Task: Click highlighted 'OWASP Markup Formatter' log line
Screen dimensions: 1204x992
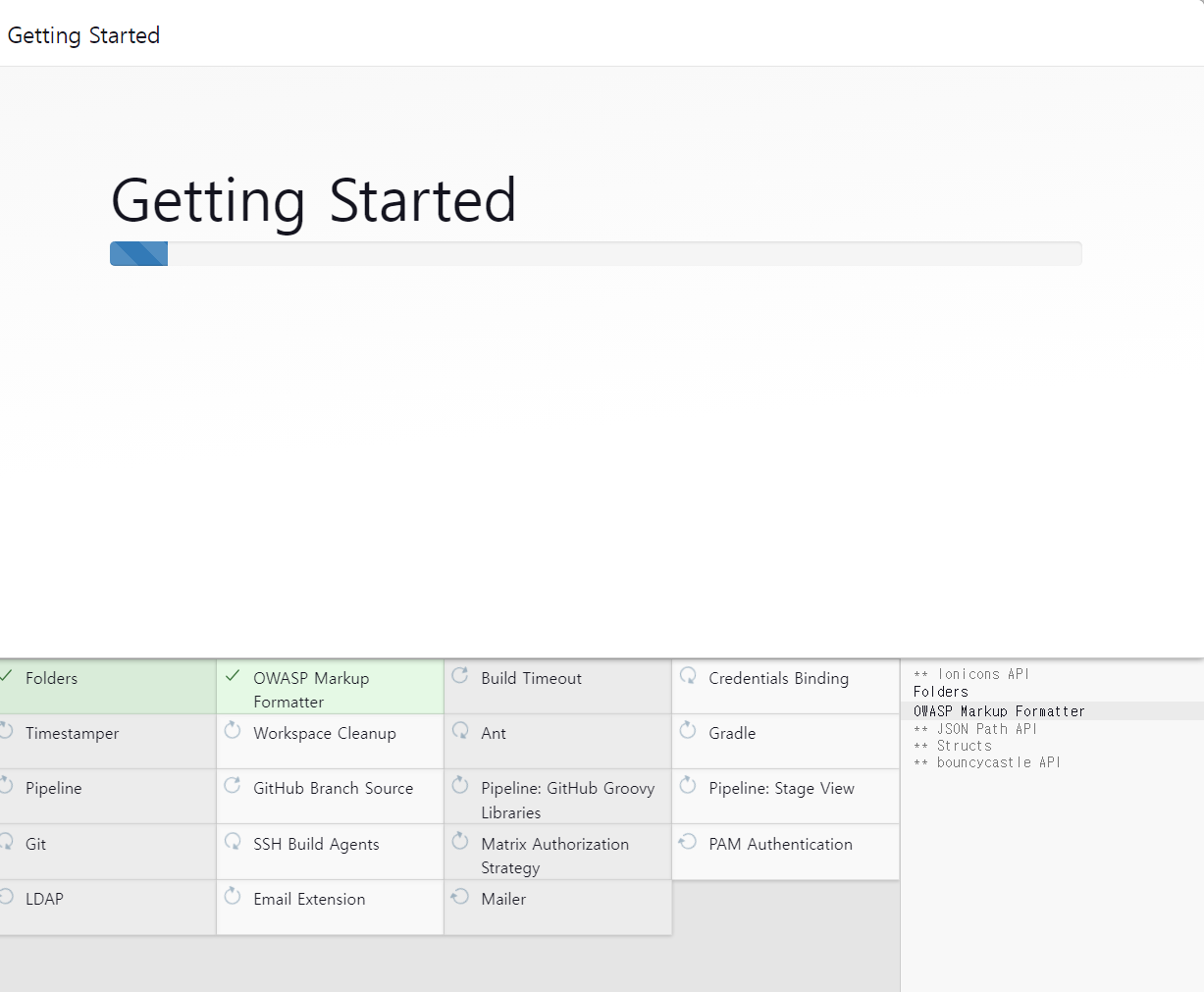Action: pos(999,711)
